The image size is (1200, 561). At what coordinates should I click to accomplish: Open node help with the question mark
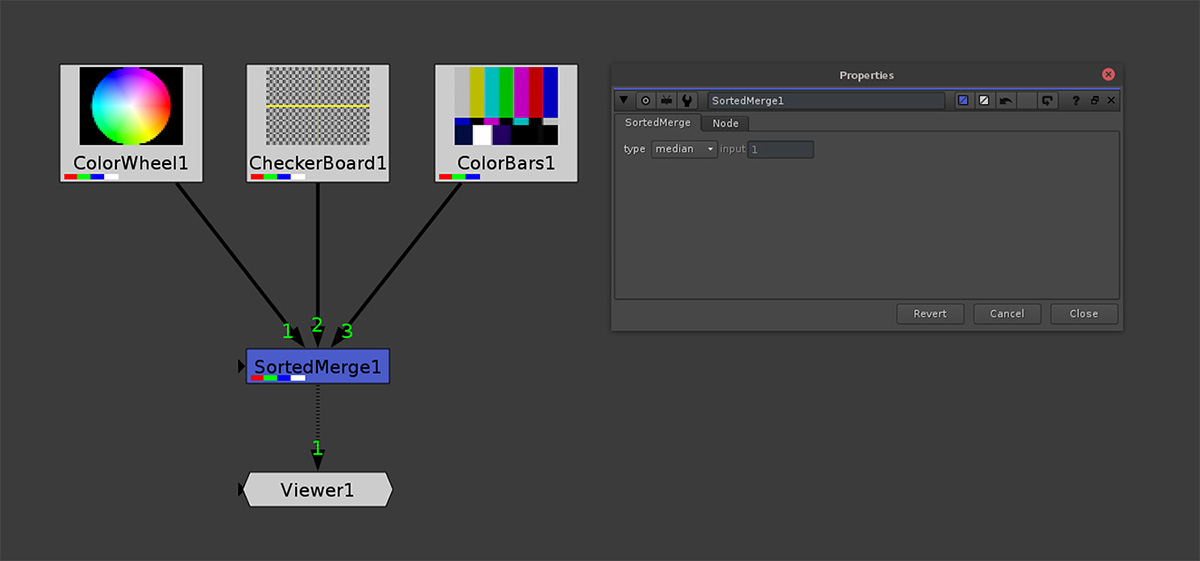1076,101
